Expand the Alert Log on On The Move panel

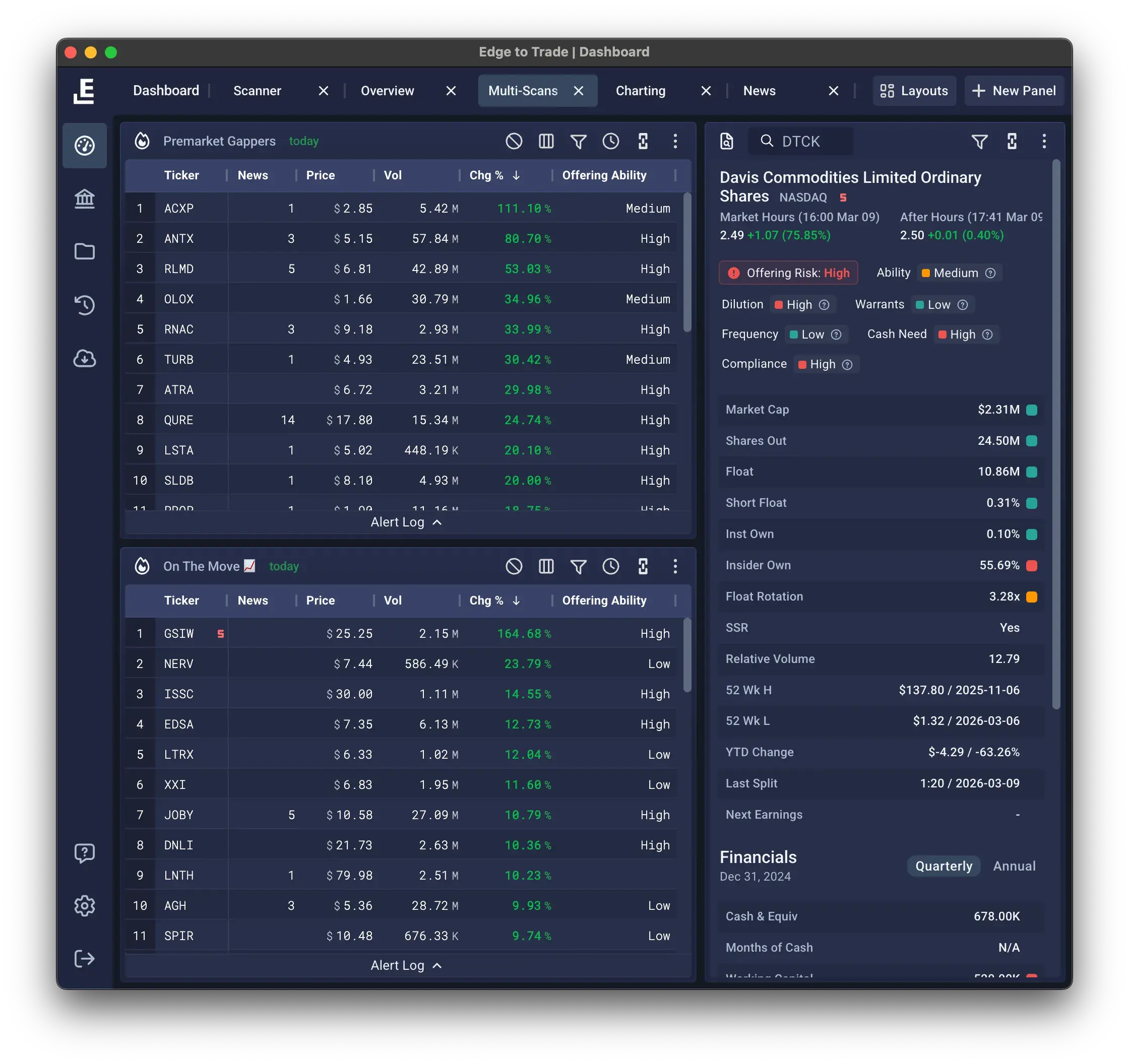coord(407,965)
